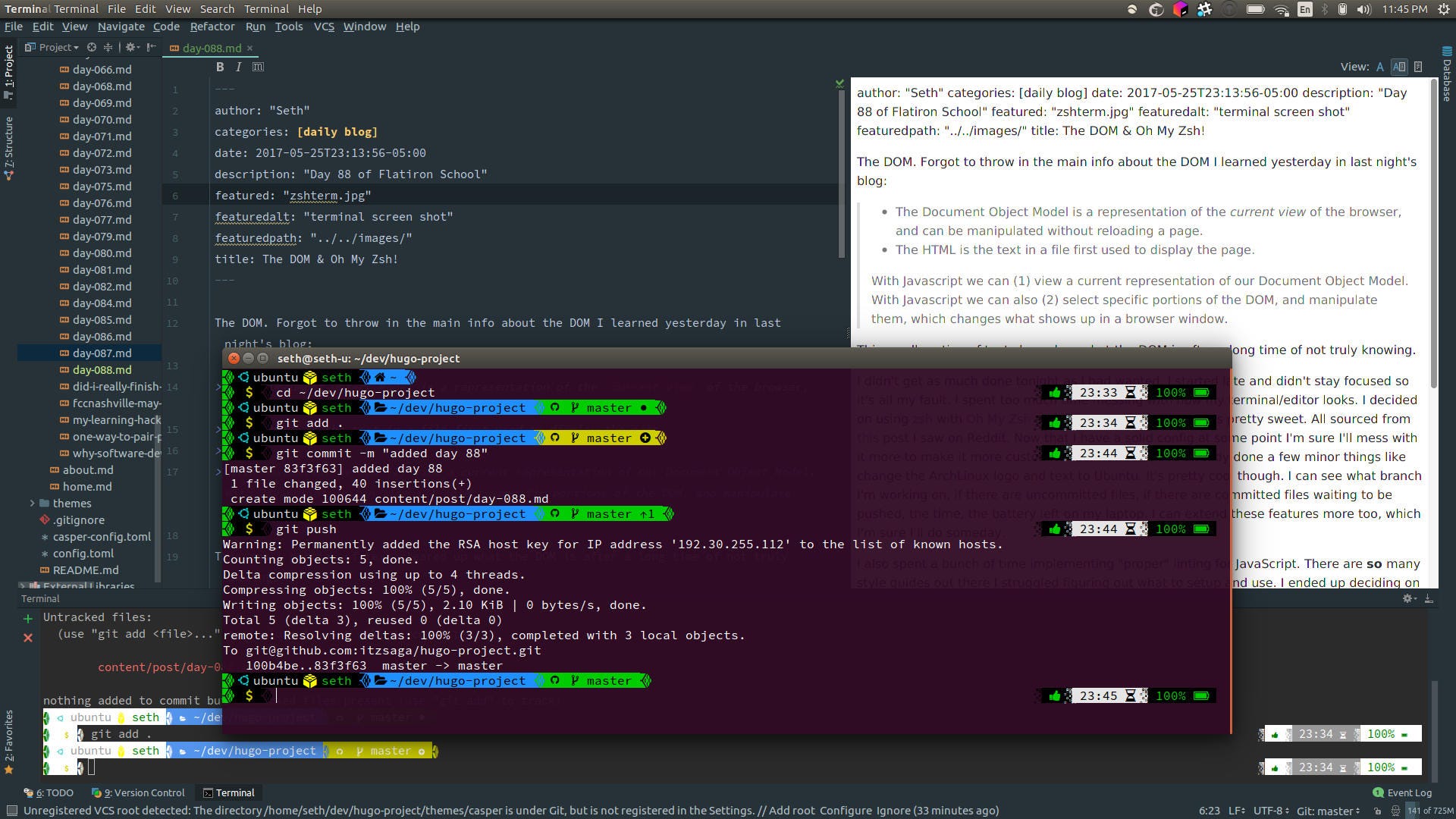Image resolution: width=1456 pixels, height=819 pixels.
Task: Open UTF-8 encoding selector
Action: pos(1271,811)
